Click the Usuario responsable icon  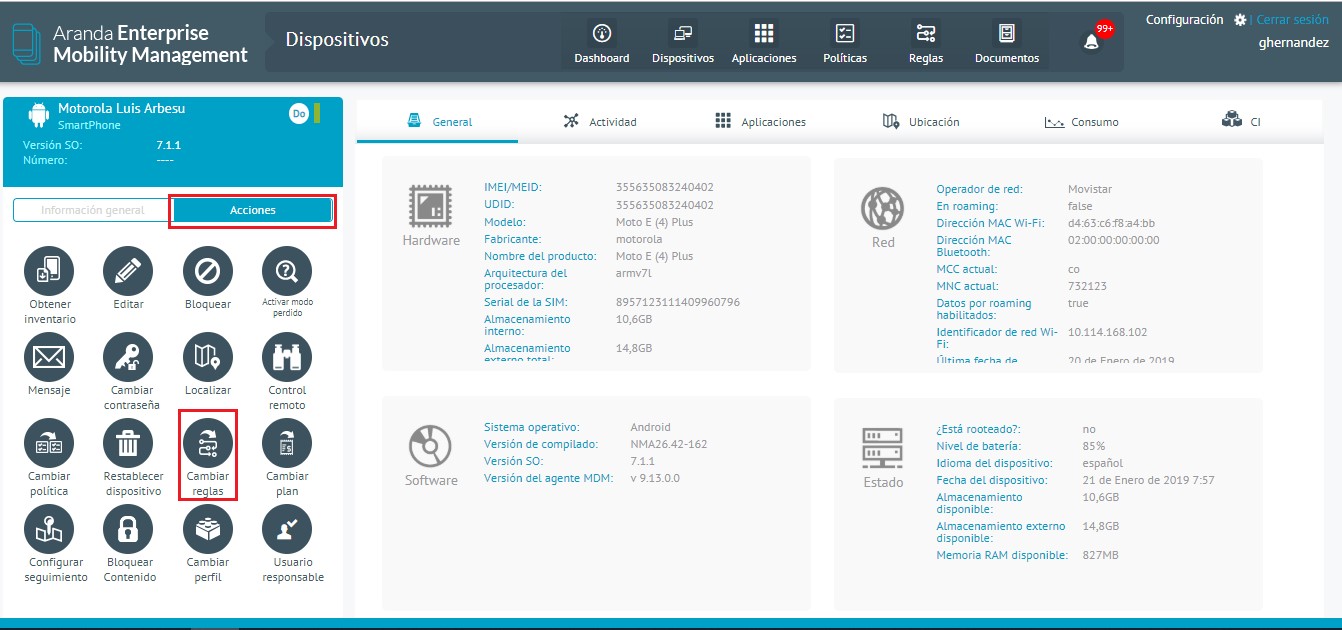click(287, 529)
